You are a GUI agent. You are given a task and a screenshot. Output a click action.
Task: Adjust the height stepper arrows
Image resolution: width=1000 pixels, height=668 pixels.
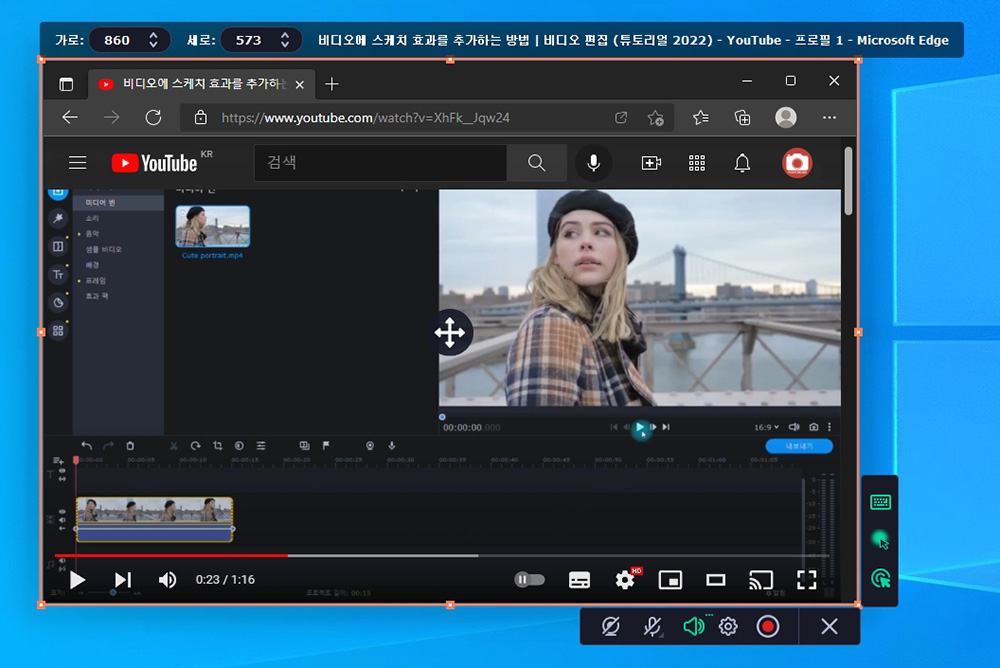[285, 40]
